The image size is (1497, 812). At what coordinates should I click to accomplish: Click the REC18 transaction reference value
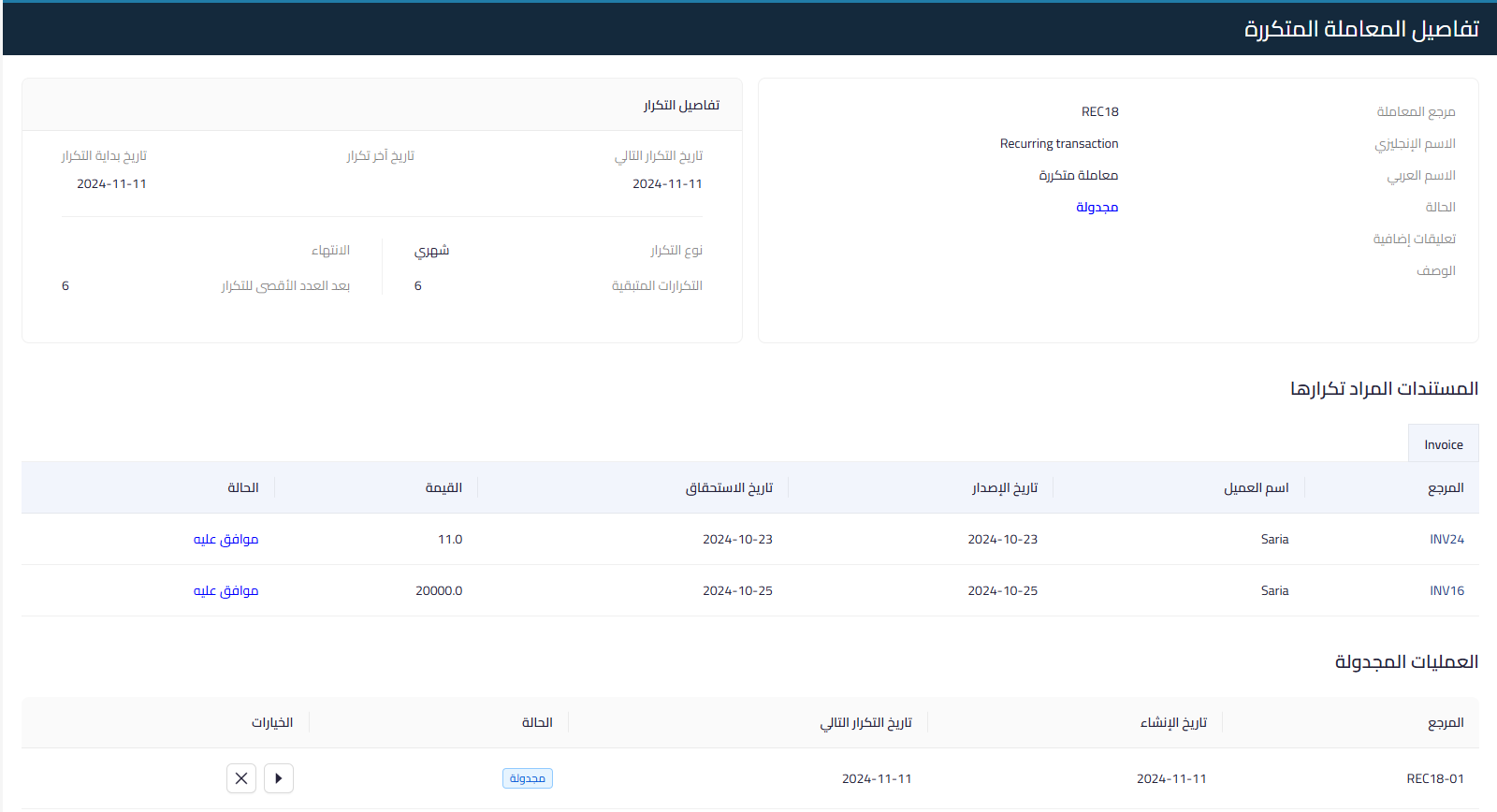click(x=1100, y=111)
